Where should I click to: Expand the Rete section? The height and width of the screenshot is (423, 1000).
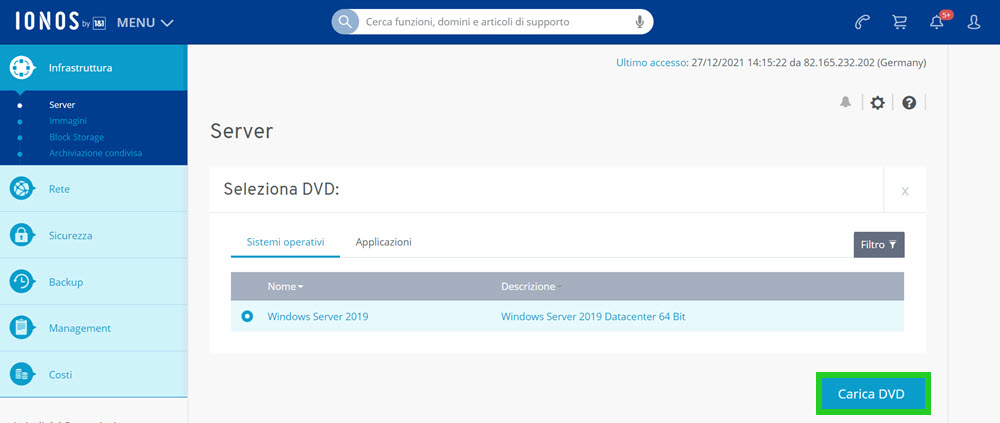tap(94, 189)
